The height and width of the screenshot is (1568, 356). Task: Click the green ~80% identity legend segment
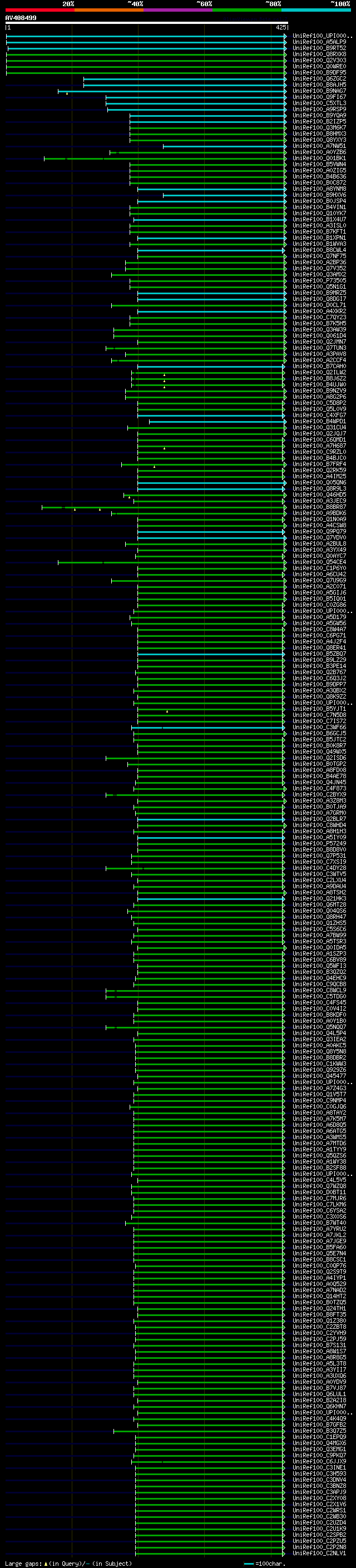pyautogui.click(x=247, y=10)
